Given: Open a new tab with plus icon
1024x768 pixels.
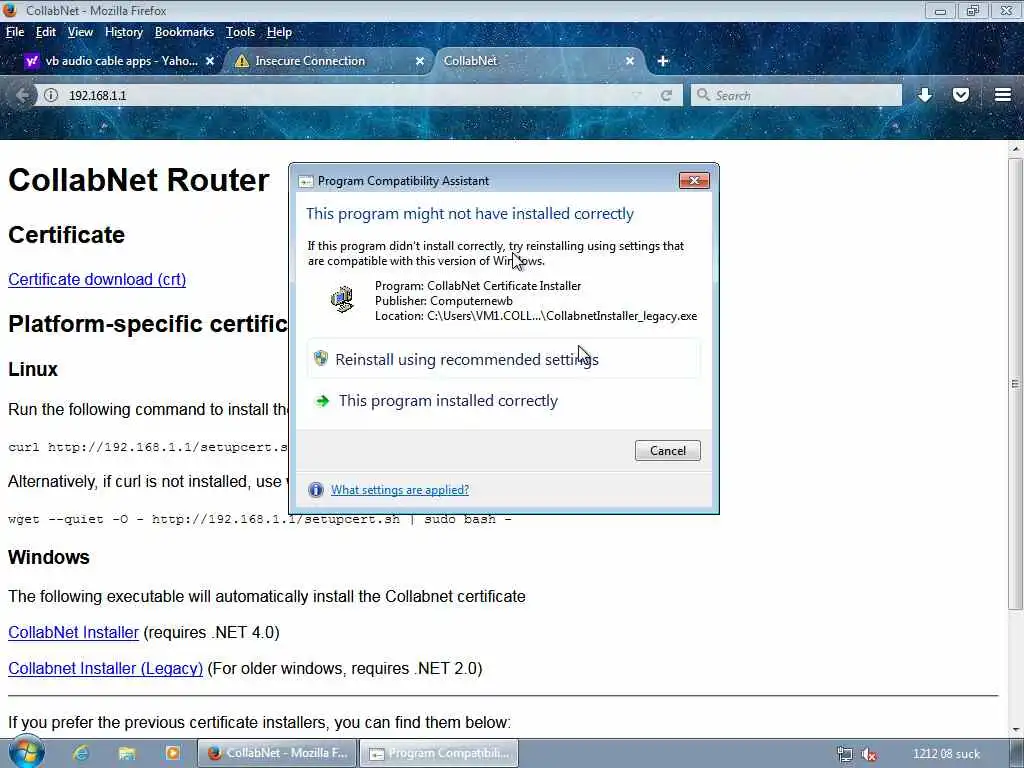Looking at the screenshot, I should (x=663, y=61).
